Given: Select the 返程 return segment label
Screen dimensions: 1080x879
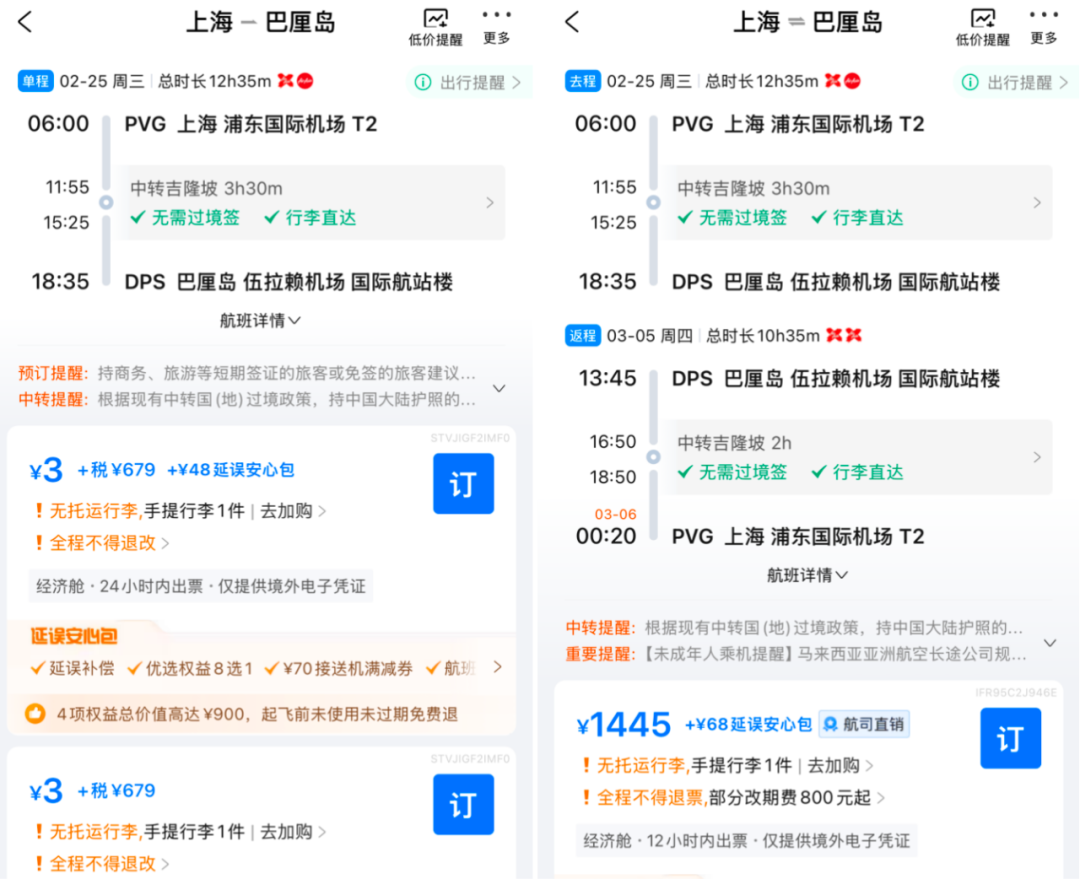Looking at the screenshot, I should (x=583, y=335).
